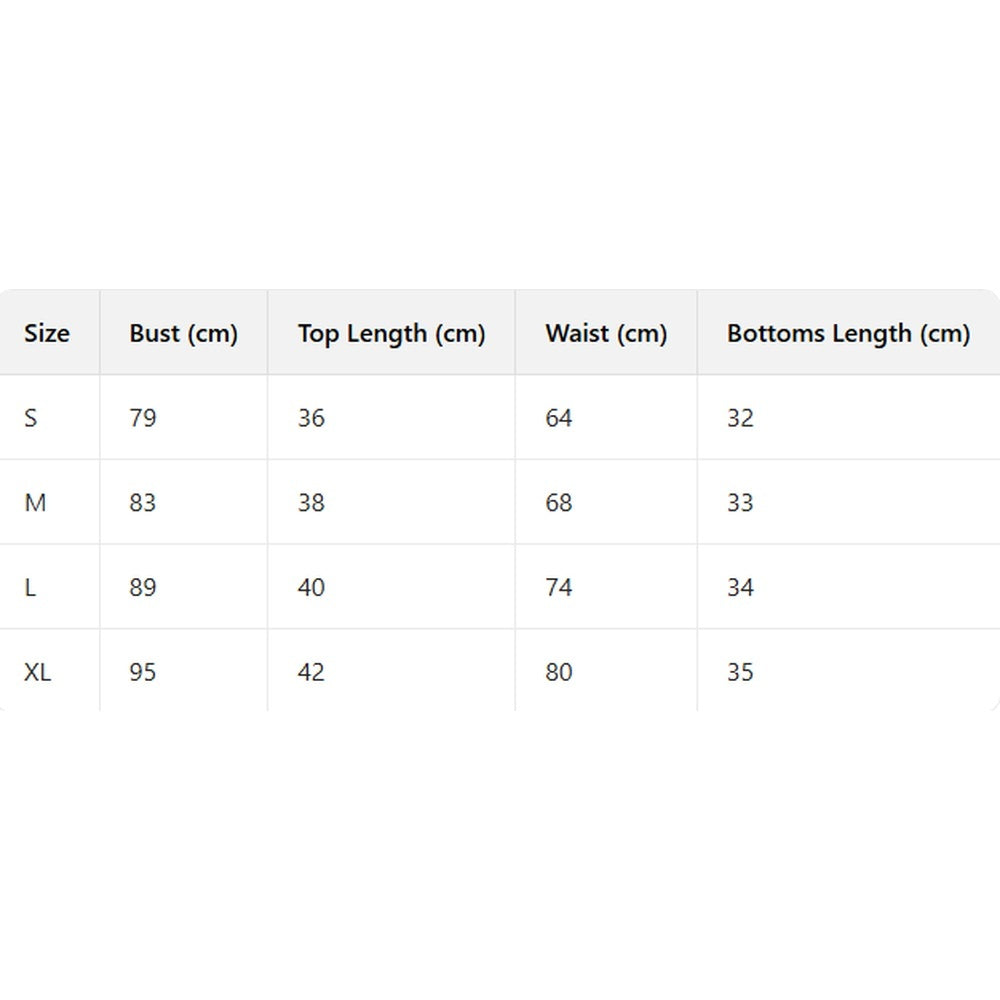Click top length value 42 for XL
Screen dimensions: 1000x1000
coord(311,672)
